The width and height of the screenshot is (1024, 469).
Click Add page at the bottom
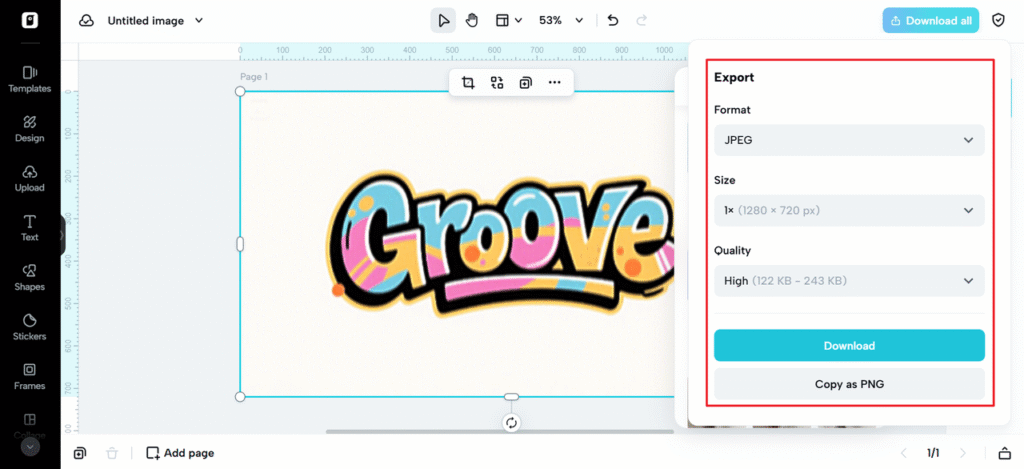180,453
